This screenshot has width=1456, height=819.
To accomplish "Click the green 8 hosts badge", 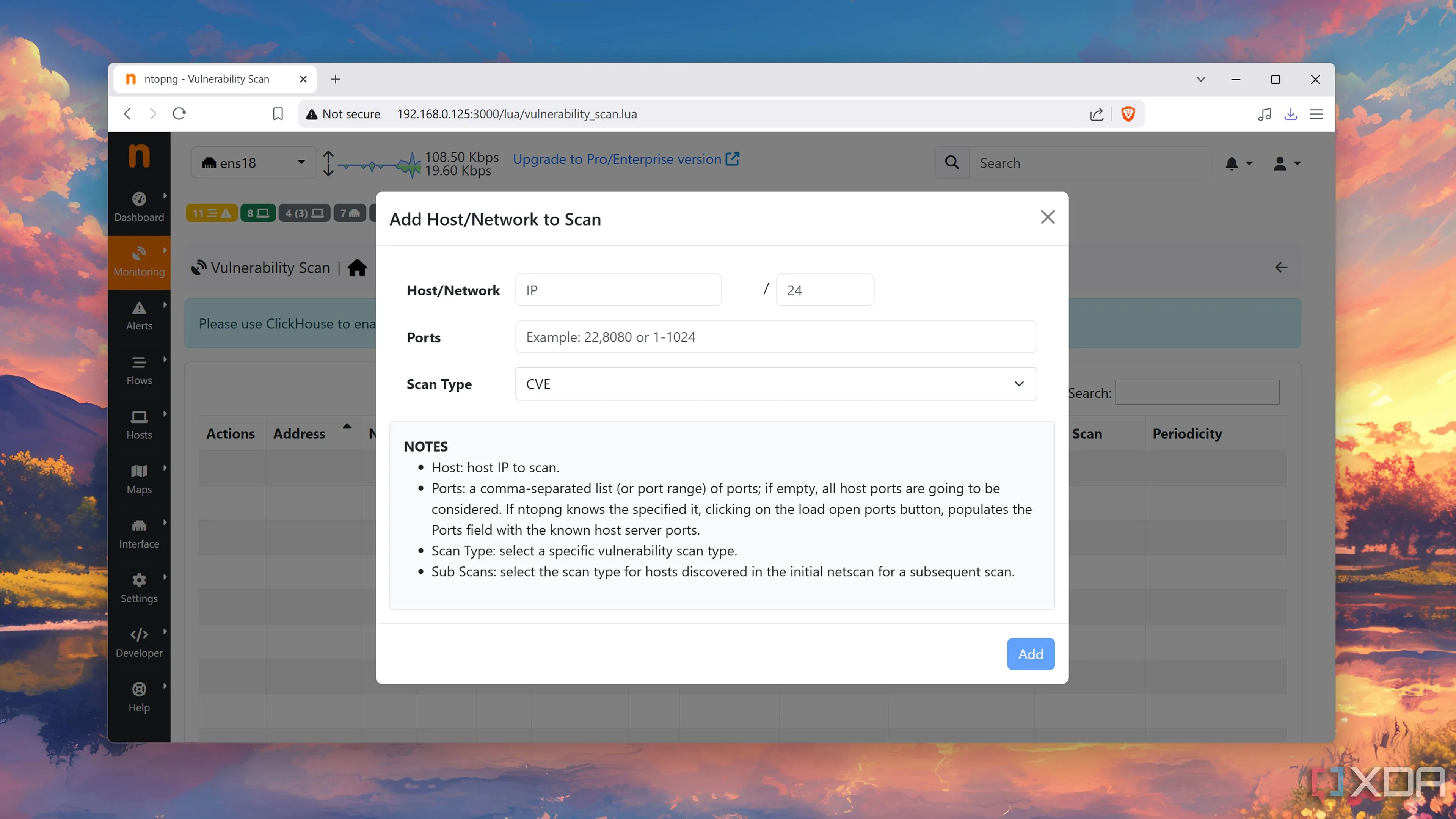I will click(258, 213).
